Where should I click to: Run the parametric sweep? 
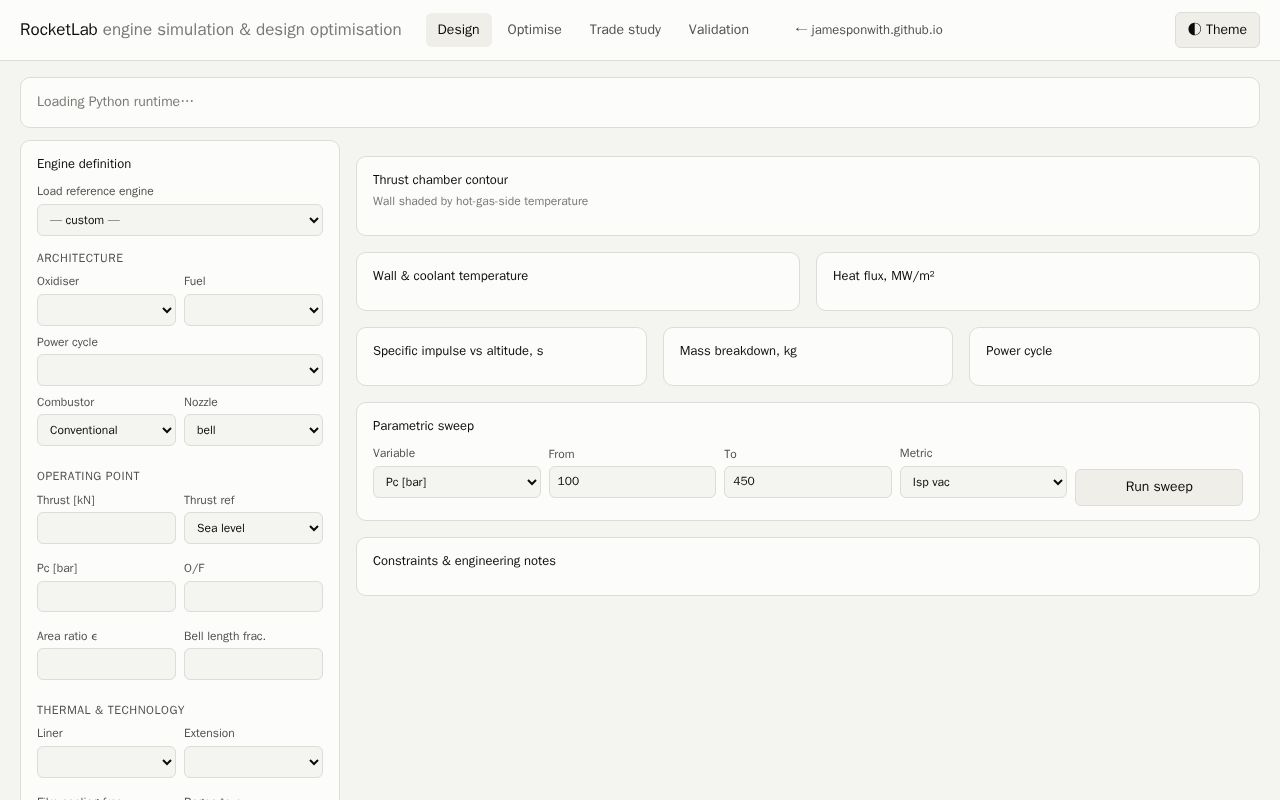[x=1158, y=487]
